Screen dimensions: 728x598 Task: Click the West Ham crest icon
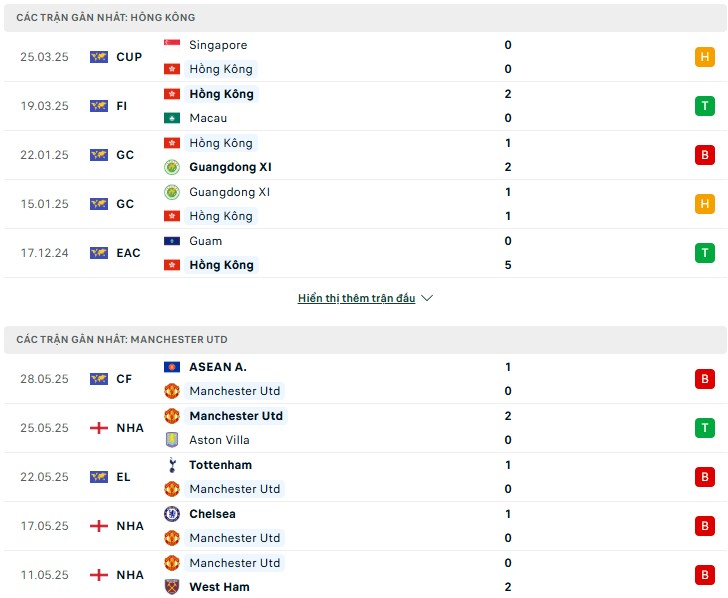[x=172, y=587]
